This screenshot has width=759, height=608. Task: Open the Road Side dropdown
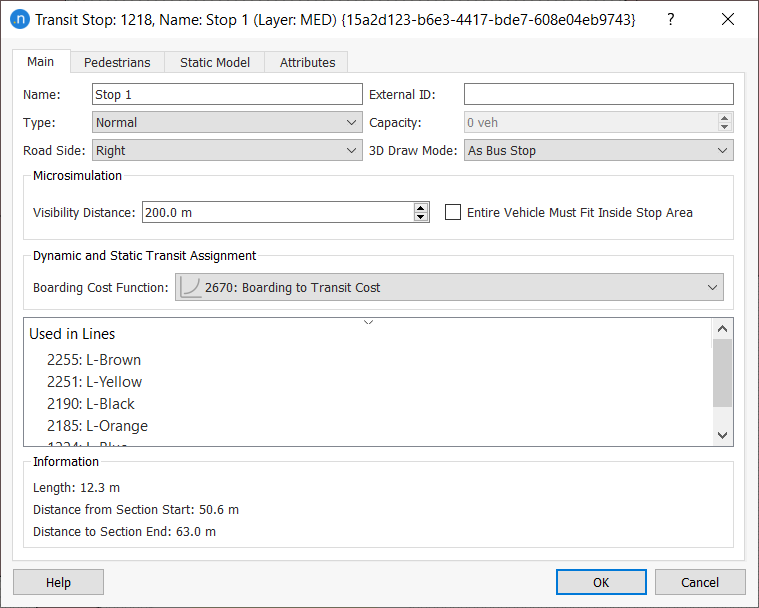click(227, 151)
